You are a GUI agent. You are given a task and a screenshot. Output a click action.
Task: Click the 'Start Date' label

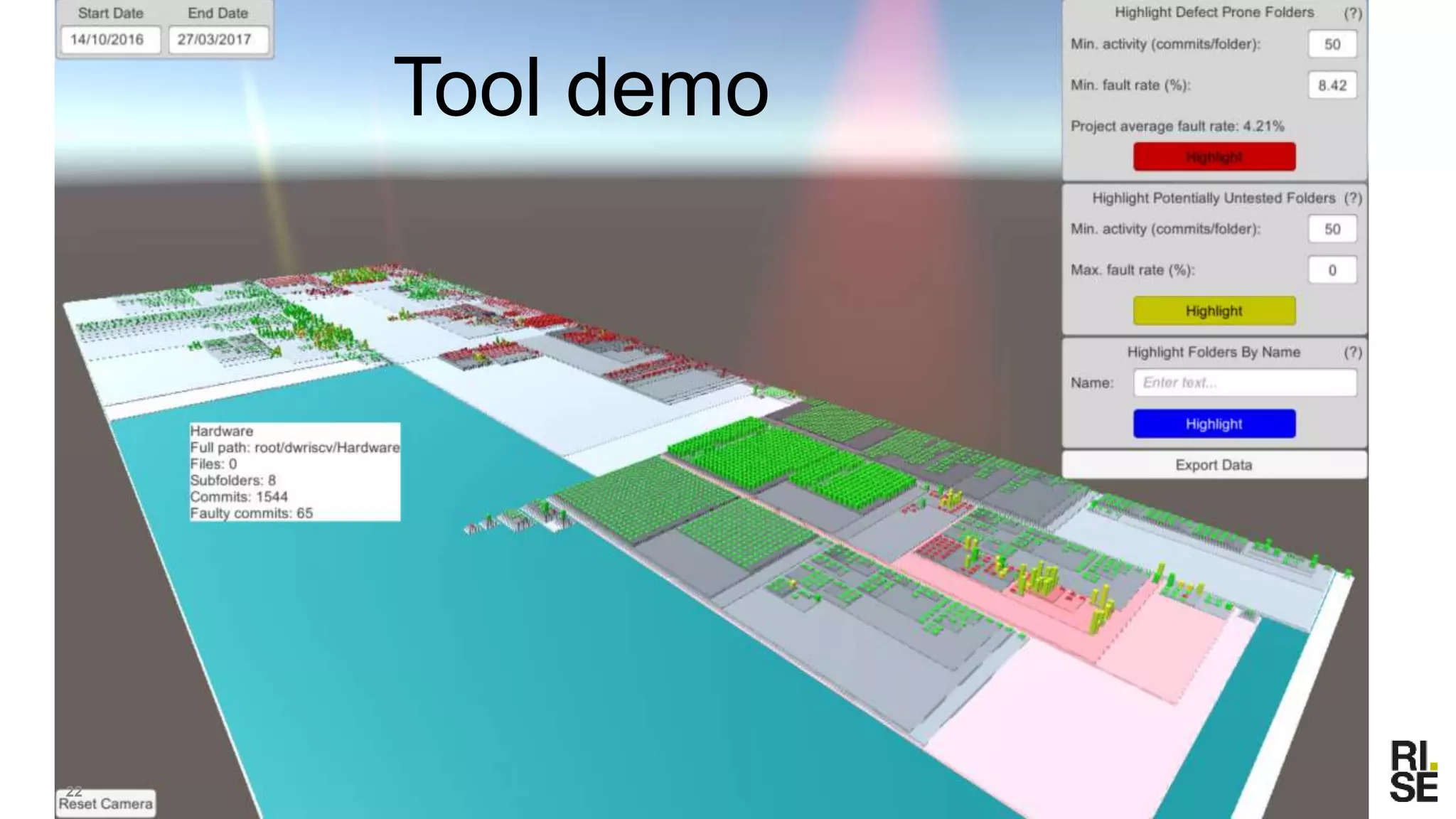click(x=110, y=13)
